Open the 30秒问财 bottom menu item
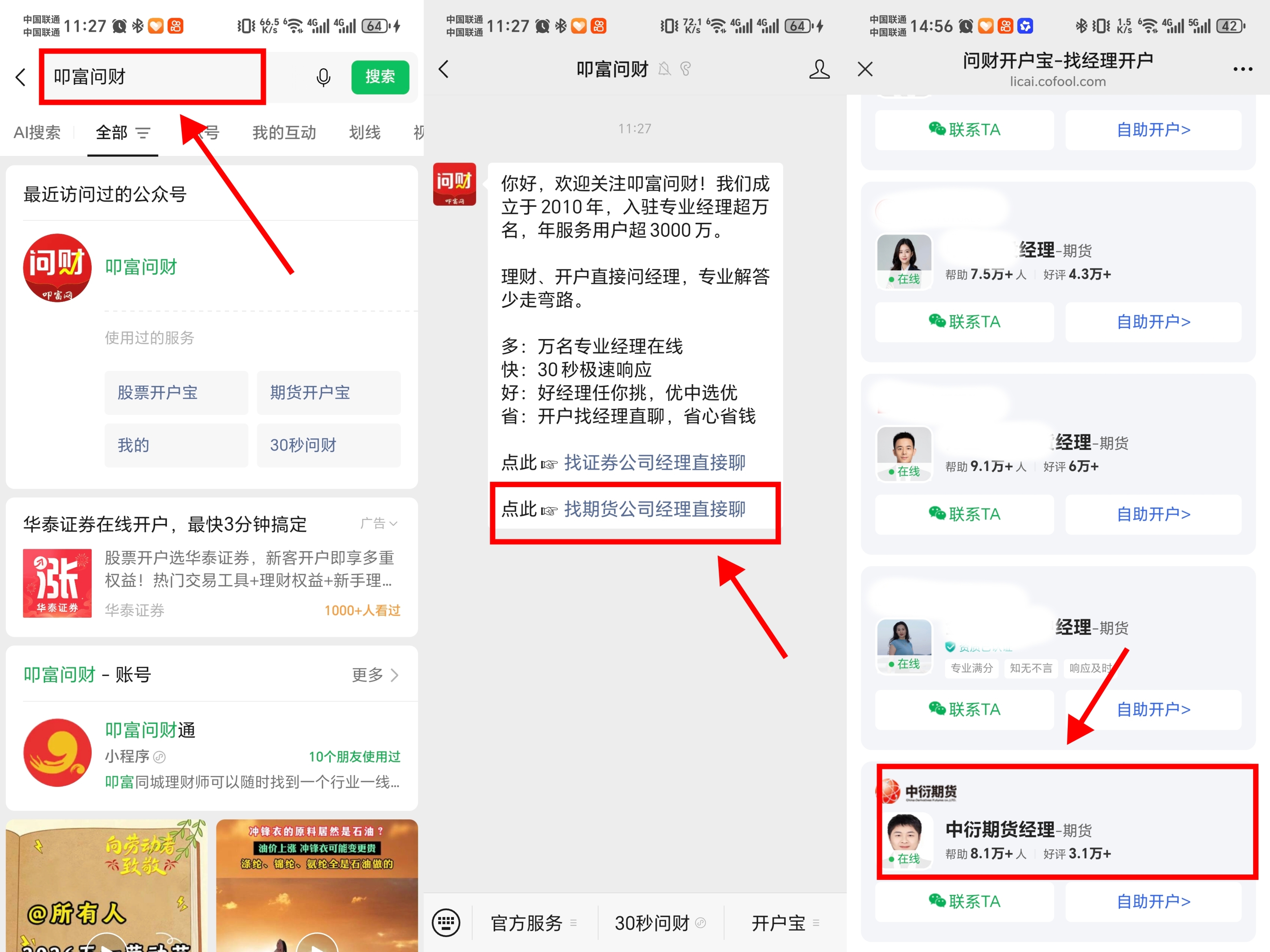The height and width of the screenshot is (952, 1270). coord(660,923)
